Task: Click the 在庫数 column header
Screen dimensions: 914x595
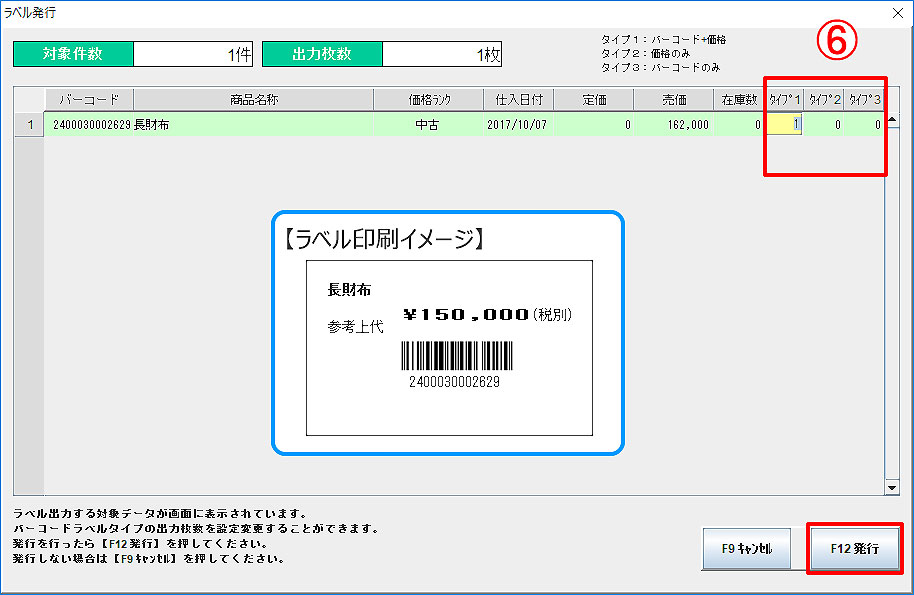Action: pyautogui.click(x=739, y=99)
